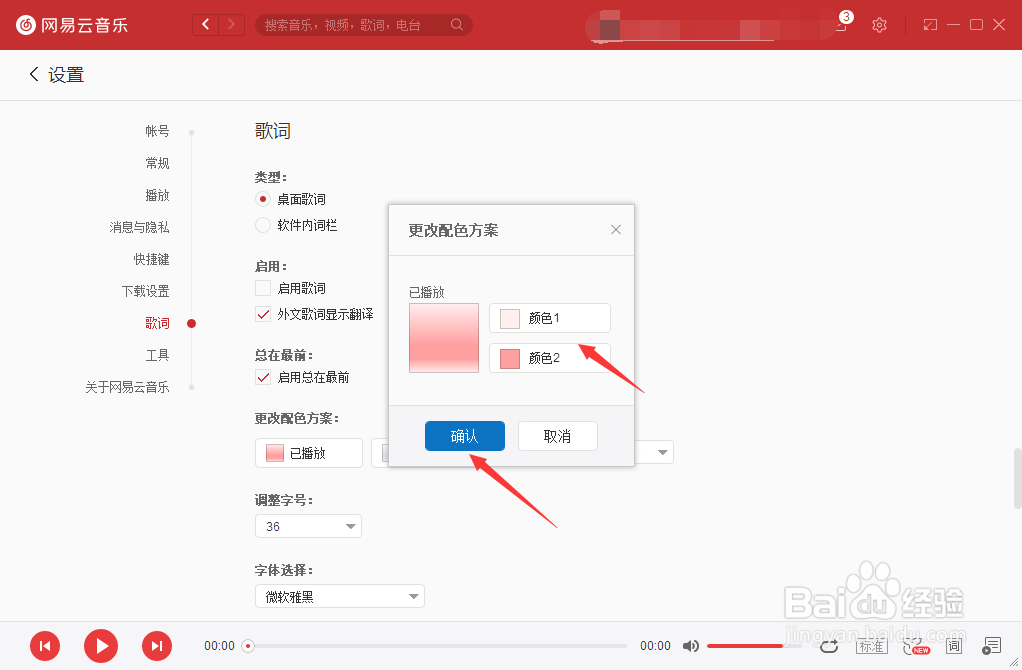The image size is (1022, 670).
Task: Enable the 启用歌词 checkbox
Action: 262,288
